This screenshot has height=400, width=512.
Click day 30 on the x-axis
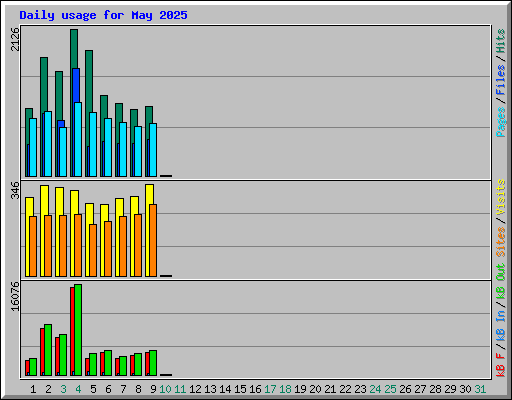tap(465, 389)
